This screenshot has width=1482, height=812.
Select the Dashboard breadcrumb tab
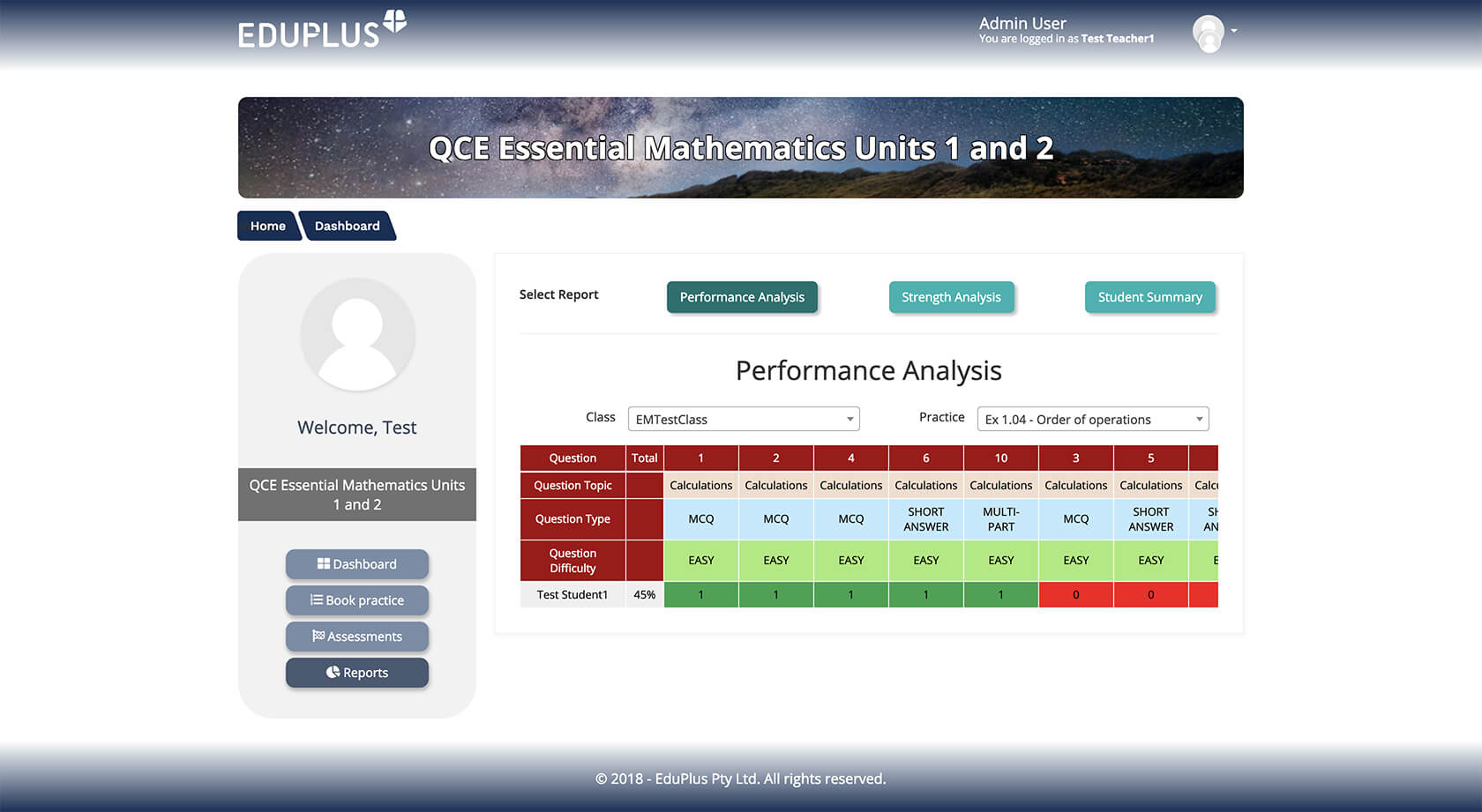coord(347,226)
